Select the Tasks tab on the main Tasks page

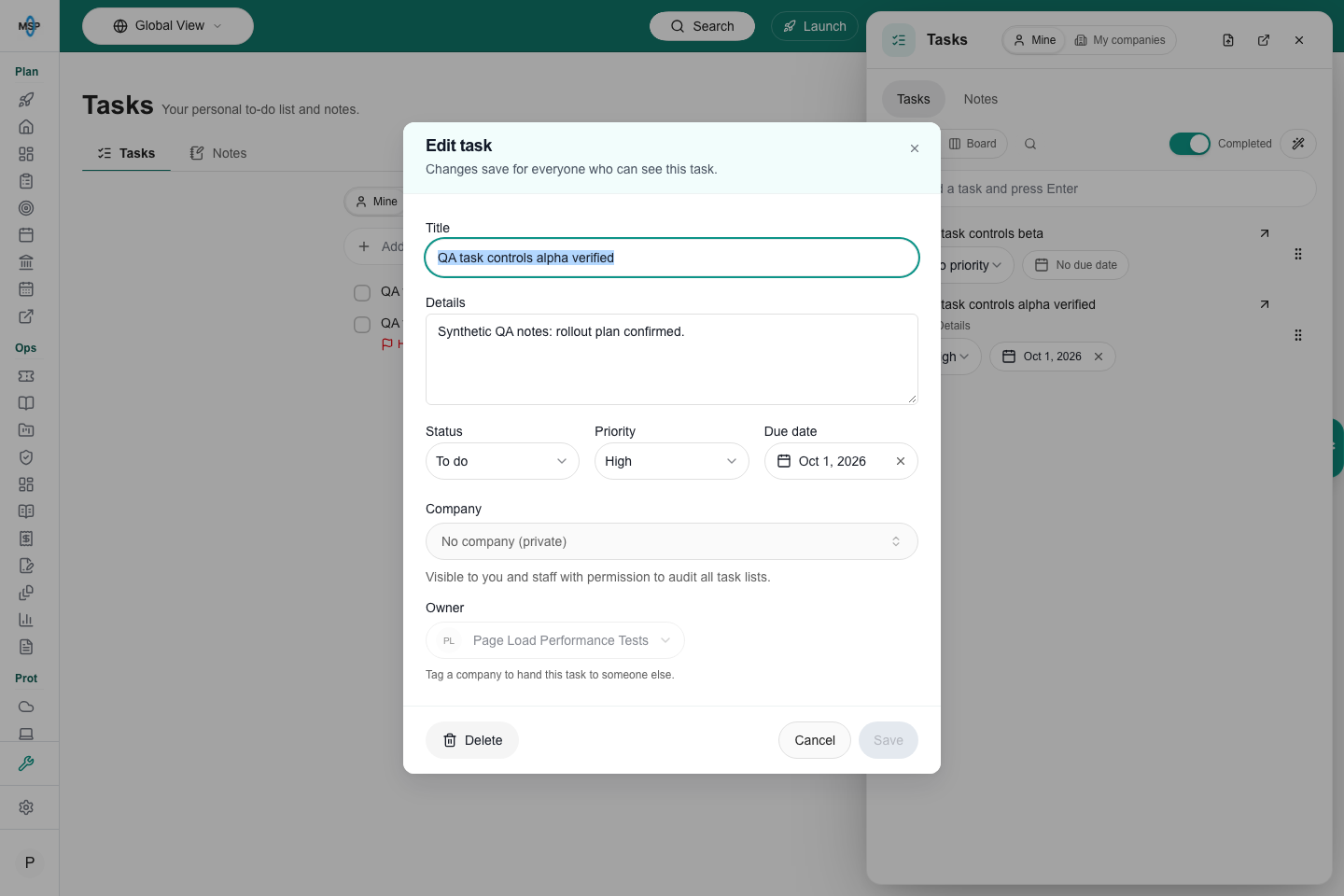tap(126, 153)
